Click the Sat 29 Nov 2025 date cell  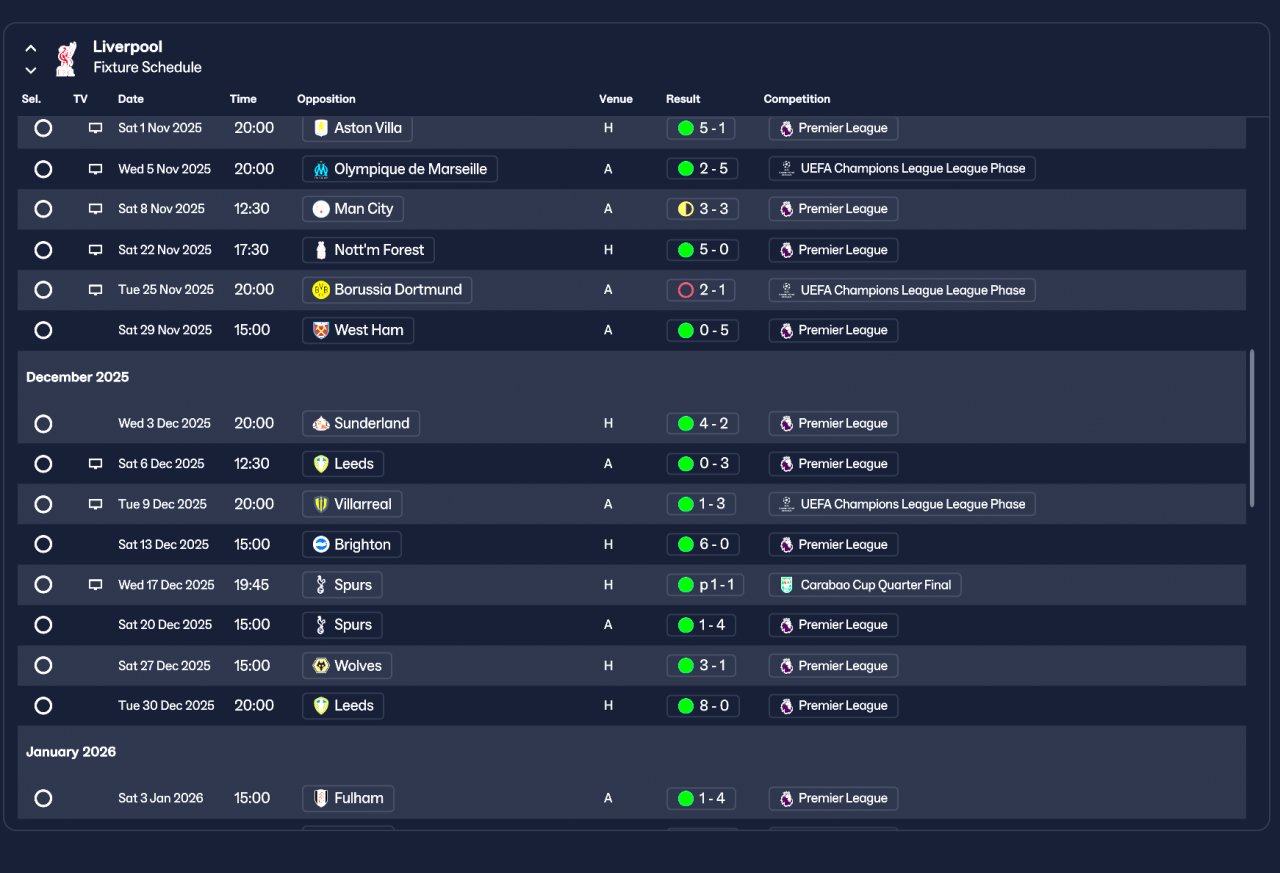click(165, 330)
